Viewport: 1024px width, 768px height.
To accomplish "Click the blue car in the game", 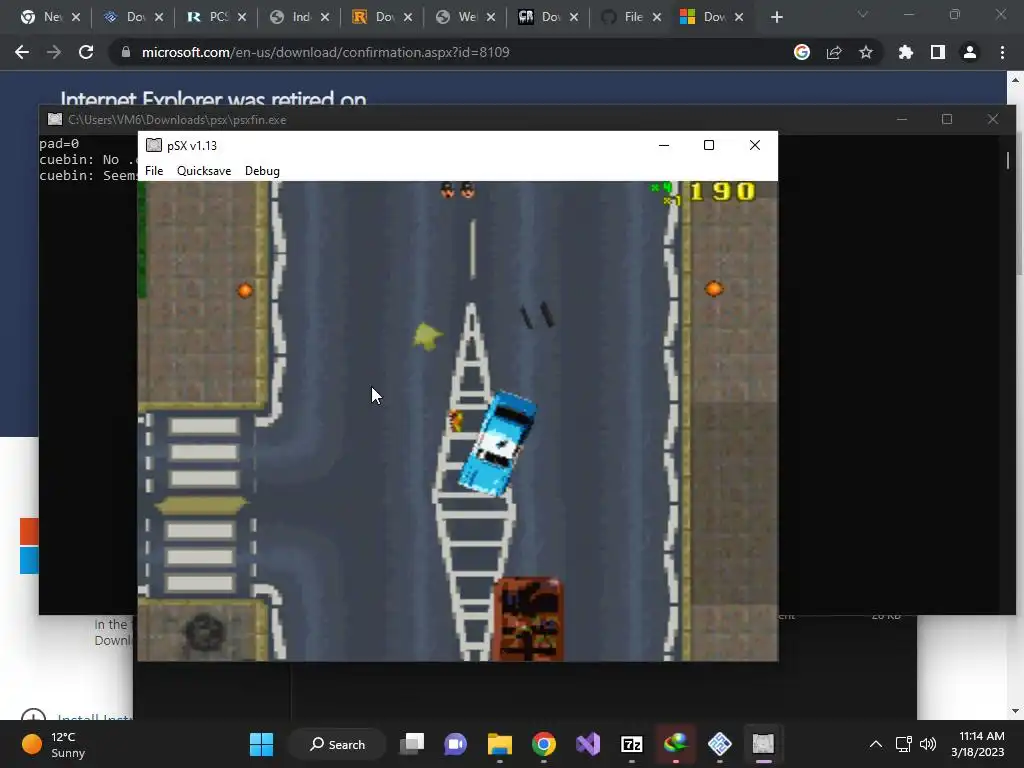I will pos(498,443).
